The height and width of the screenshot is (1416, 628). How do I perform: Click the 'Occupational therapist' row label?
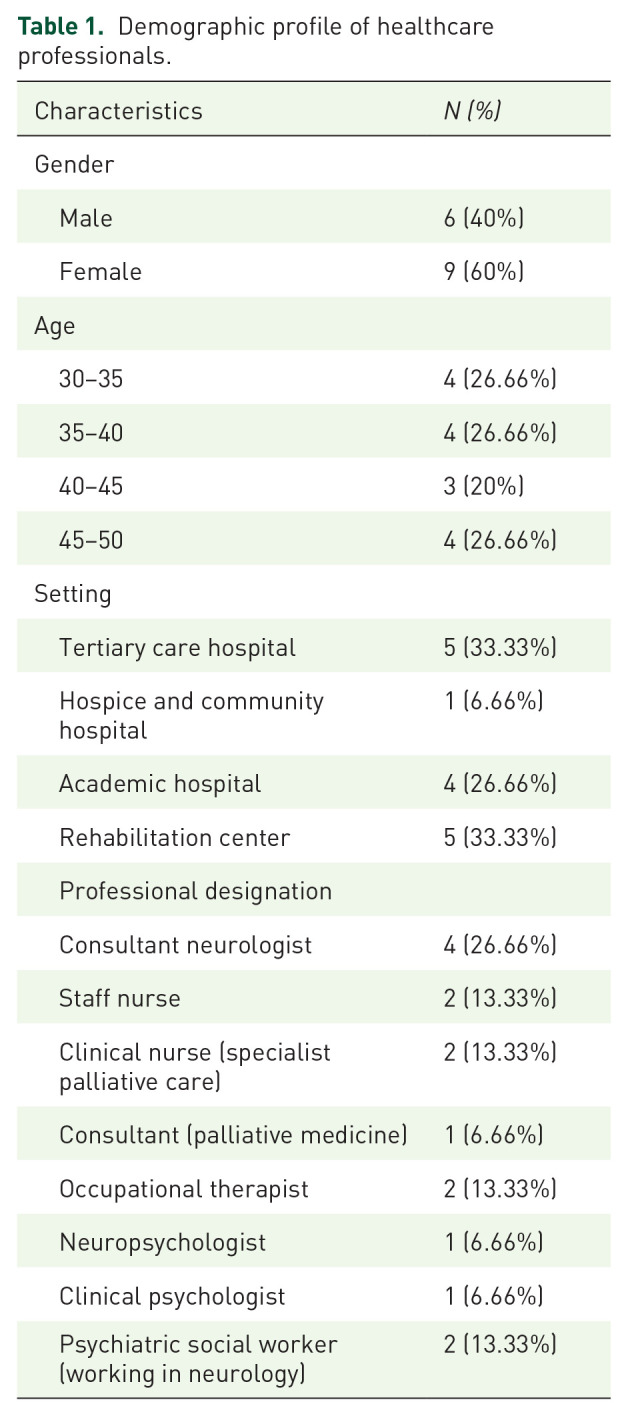[184, 1189]
